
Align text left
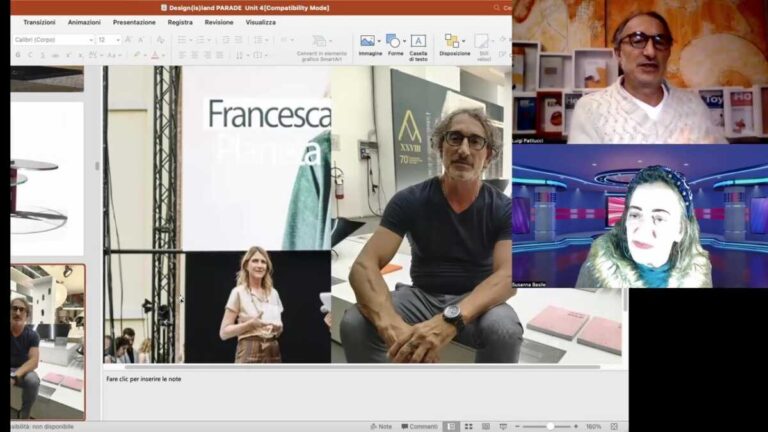pyautogui.click(x=182, y=55)
